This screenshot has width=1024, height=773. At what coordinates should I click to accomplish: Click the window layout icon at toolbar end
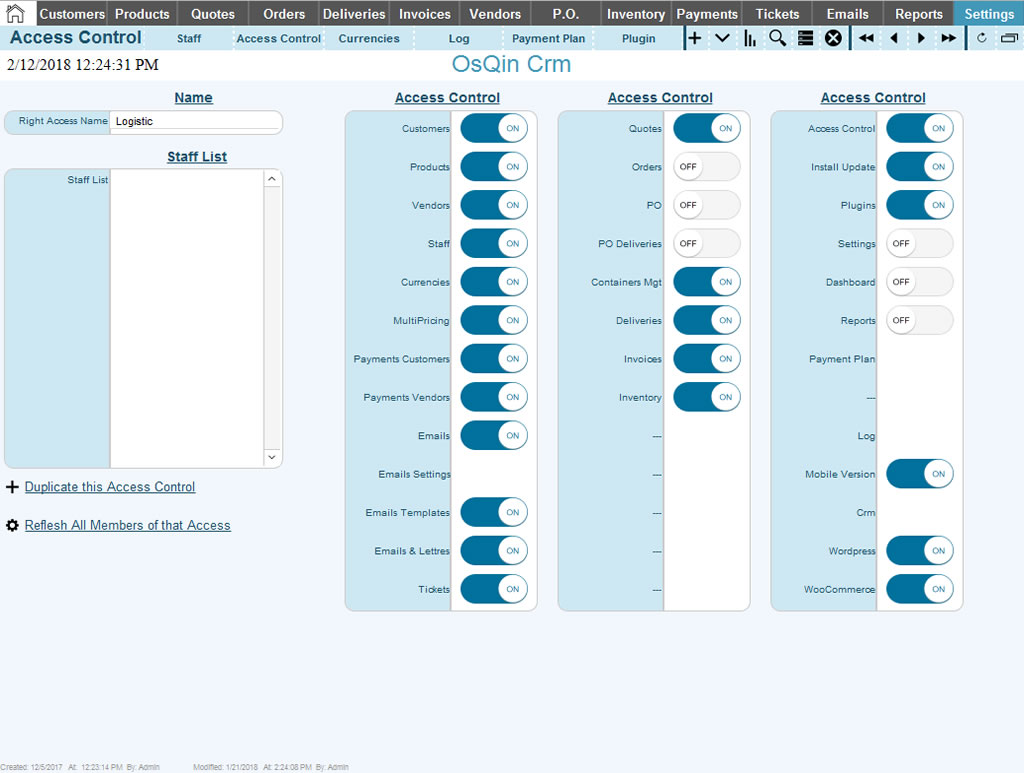point(1010,39)
